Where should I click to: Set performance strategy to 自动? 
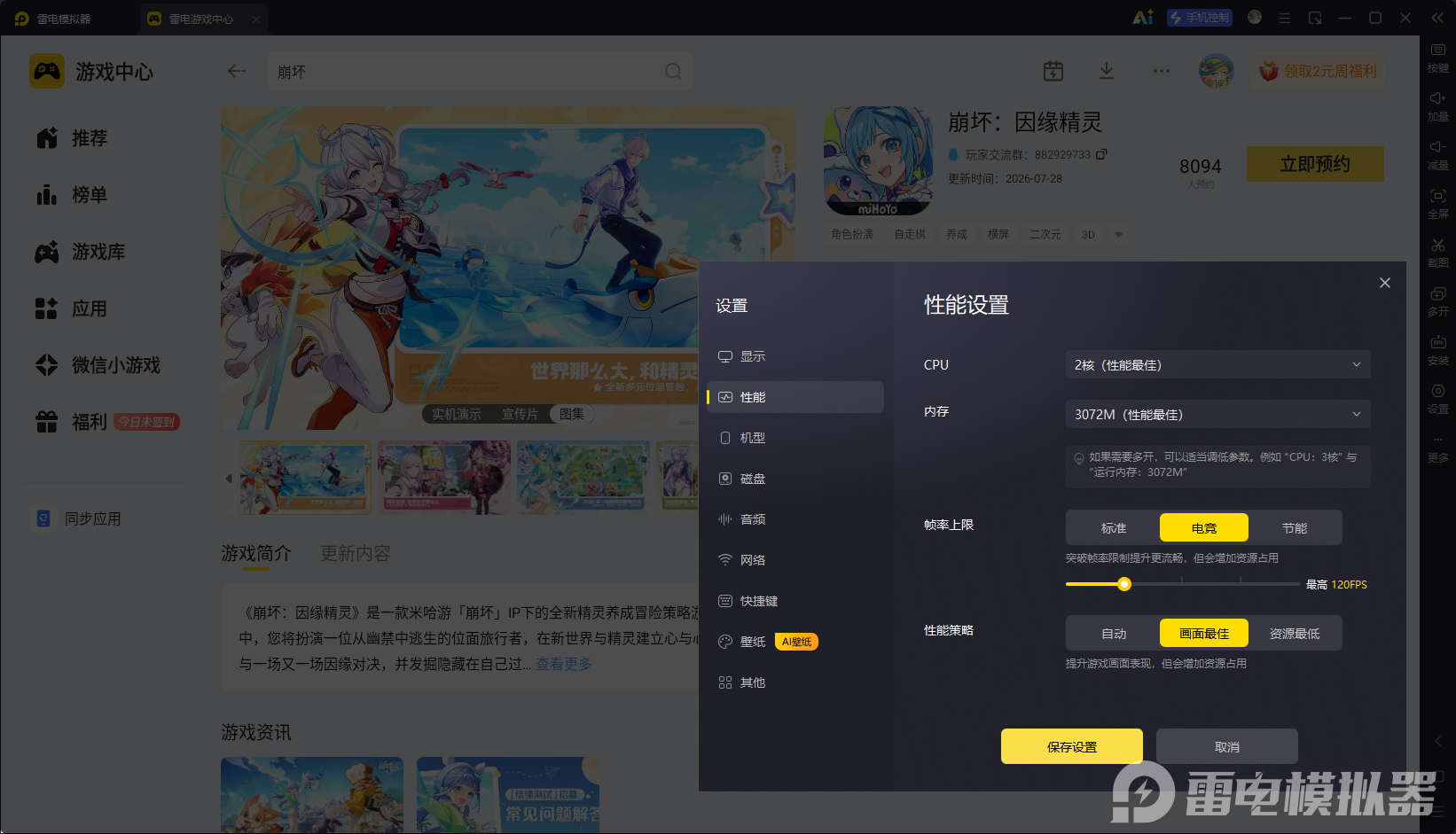coord(1114,634)
